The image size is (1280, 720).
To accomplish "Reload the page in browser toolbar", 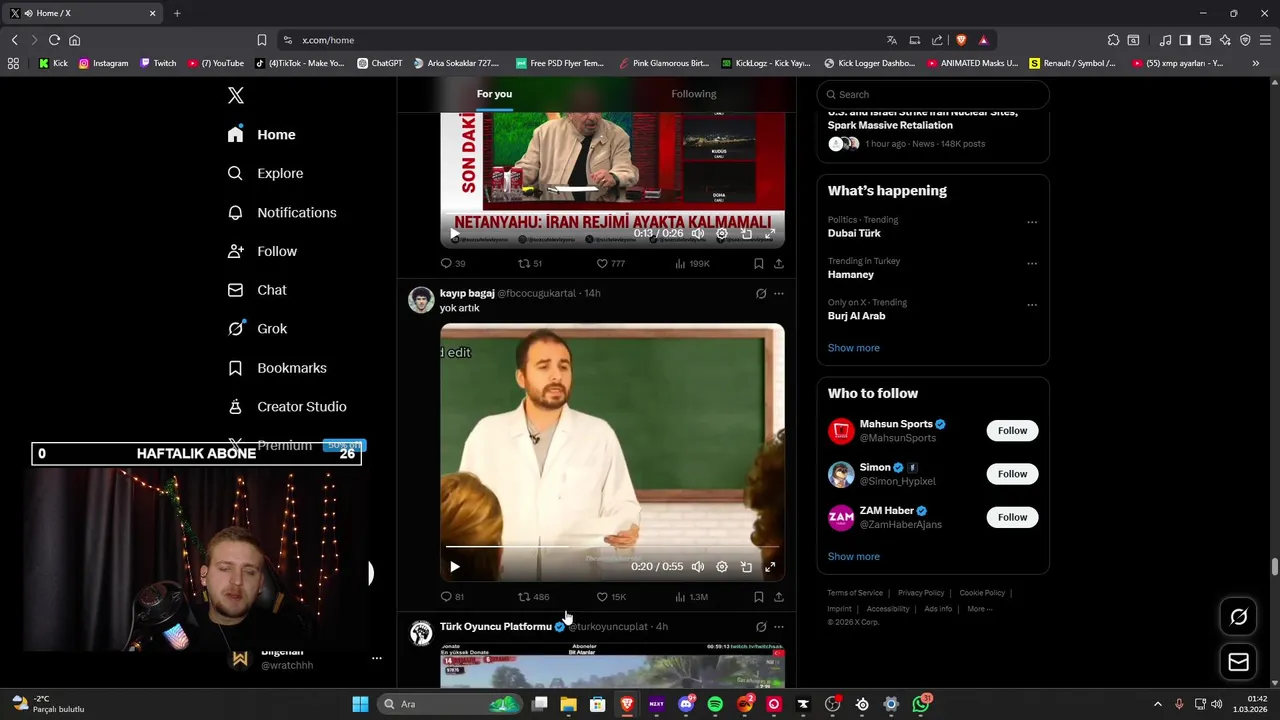I will 54,40.
